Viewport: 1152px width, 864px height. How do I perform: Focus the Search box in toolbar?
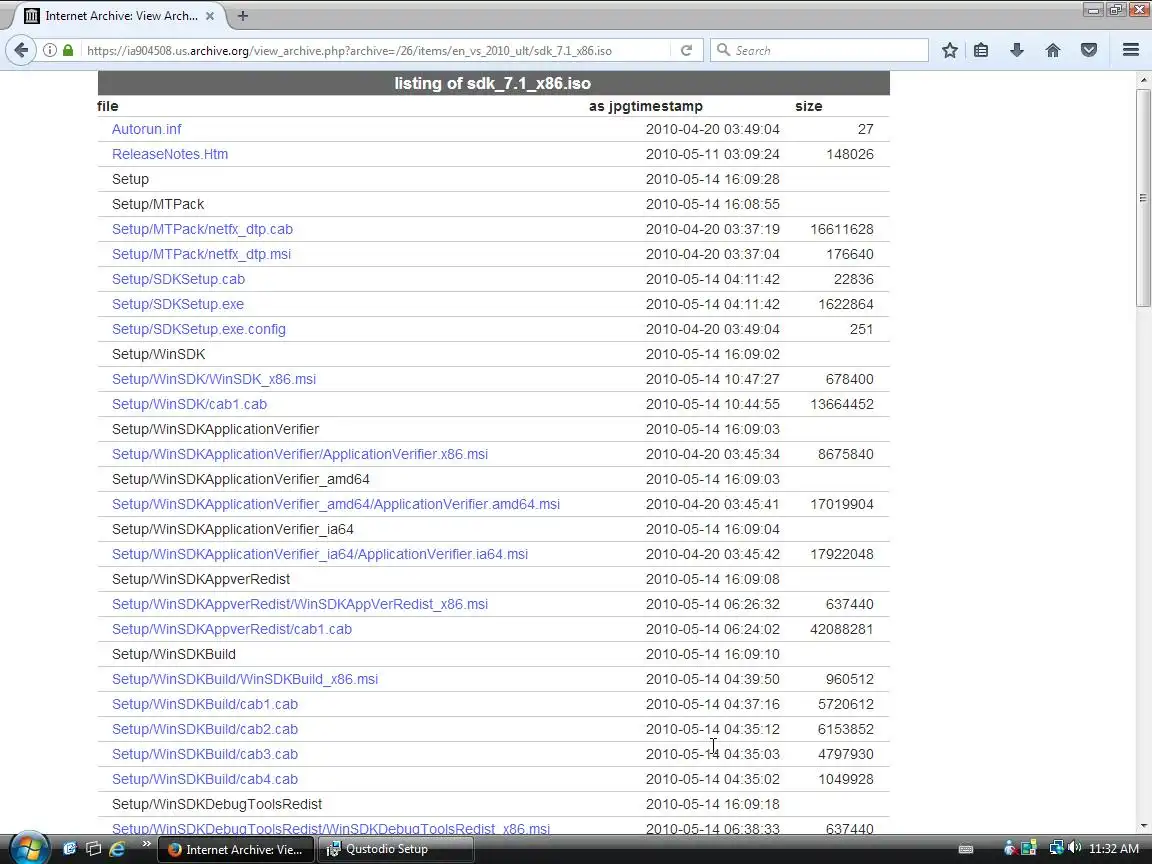coord(819,50)
